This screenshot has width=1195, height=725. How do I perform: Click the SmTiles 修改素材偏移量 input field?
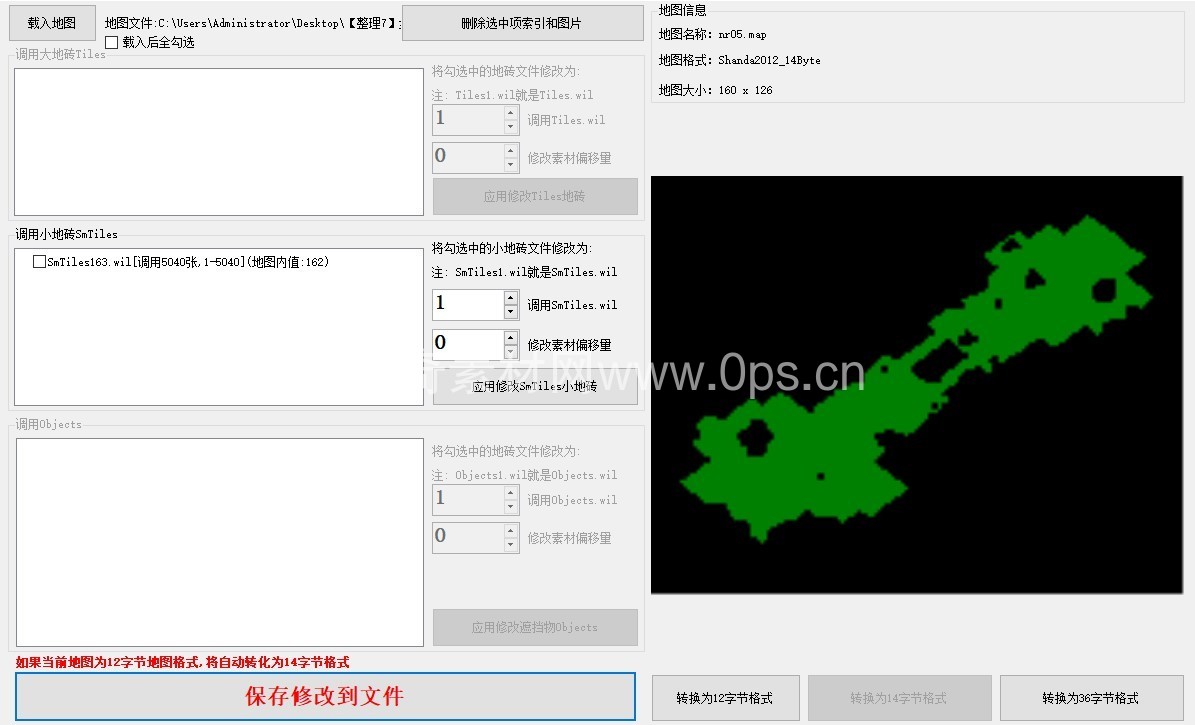point(467,344)
